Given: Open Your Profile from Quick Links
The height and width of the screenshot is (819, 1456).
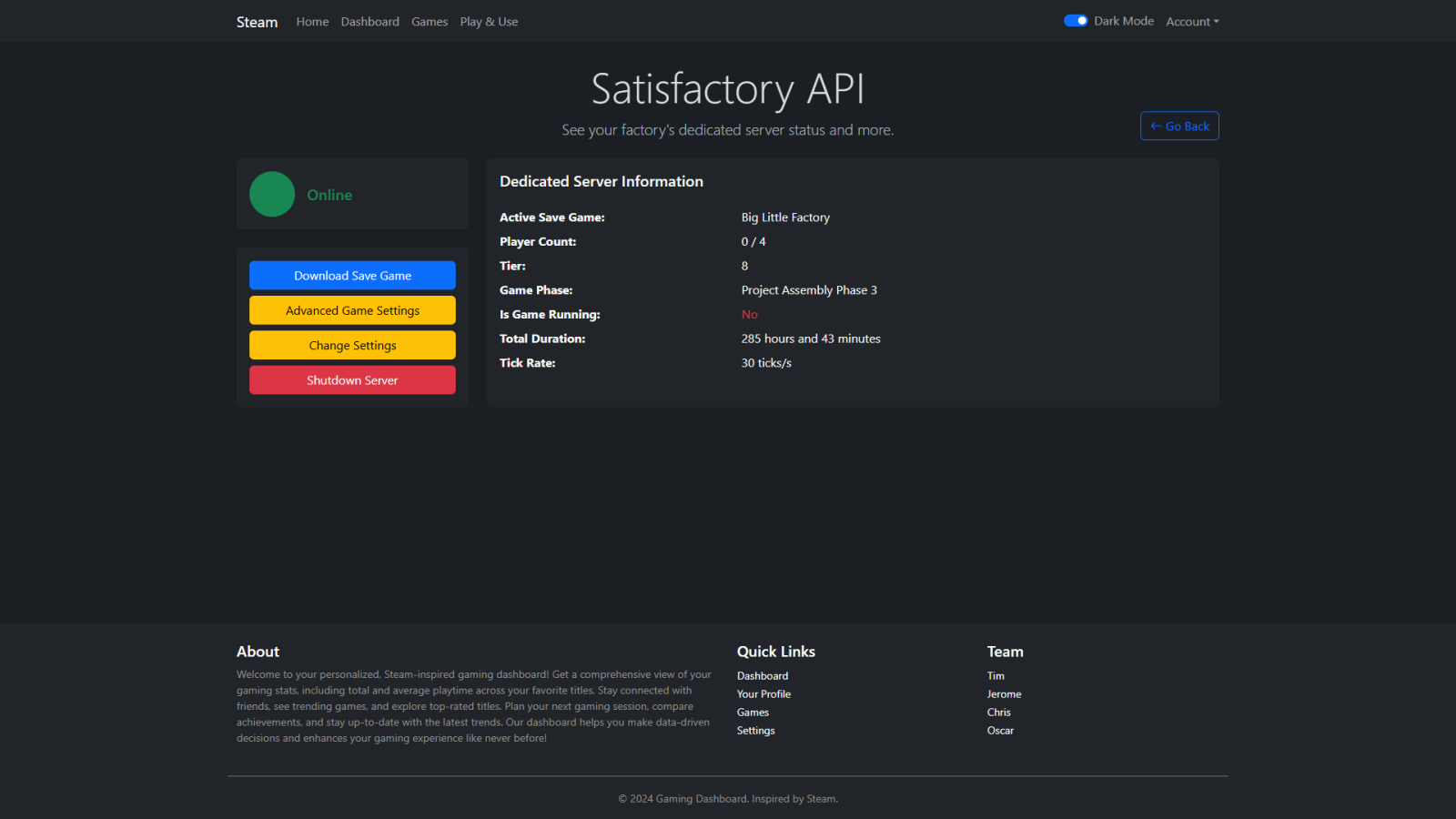Looking at the screenshot, I should pyautogui.click(x=763, y=693).
